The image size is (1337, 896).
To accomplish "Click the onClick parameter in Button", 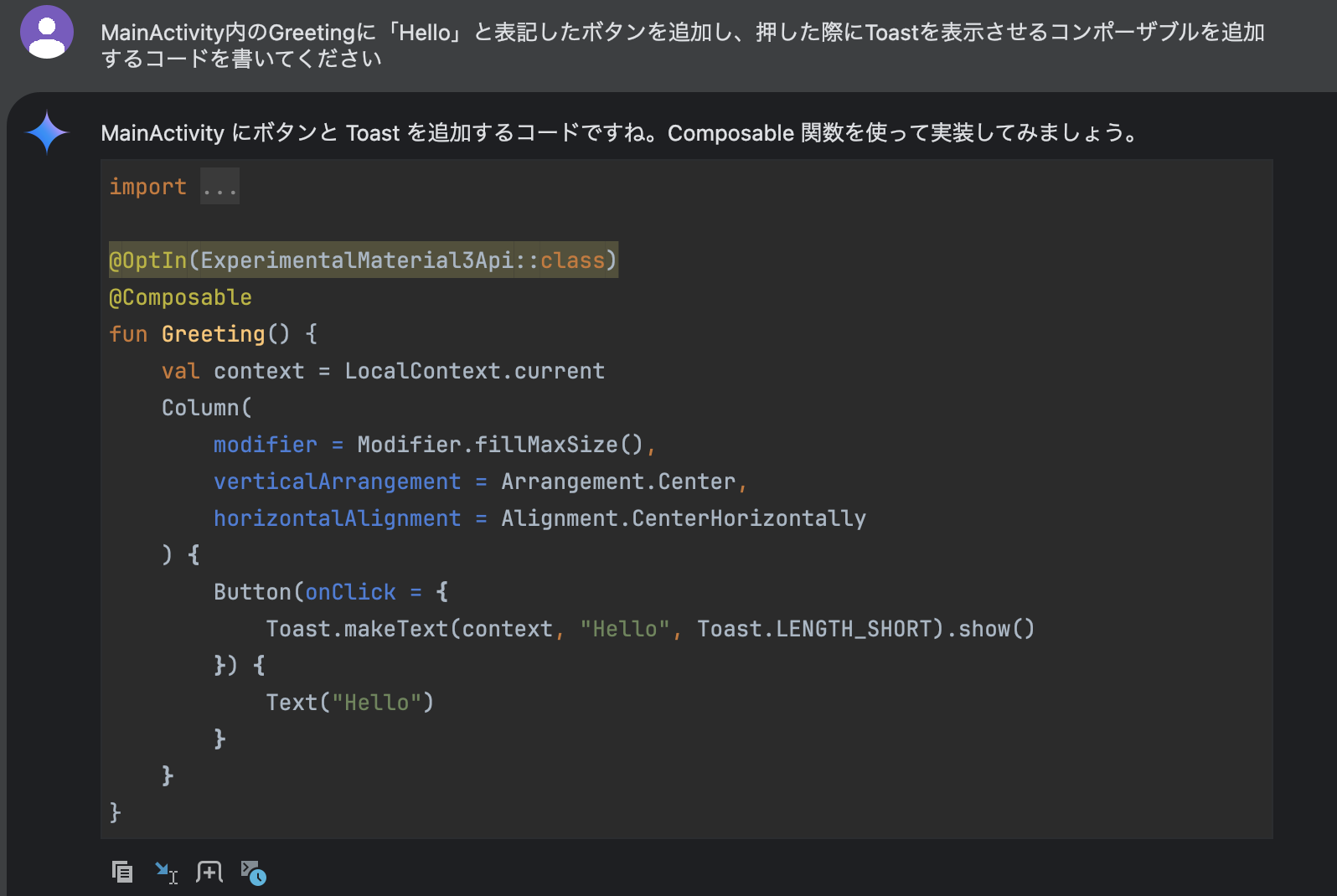I will (350, 592).
